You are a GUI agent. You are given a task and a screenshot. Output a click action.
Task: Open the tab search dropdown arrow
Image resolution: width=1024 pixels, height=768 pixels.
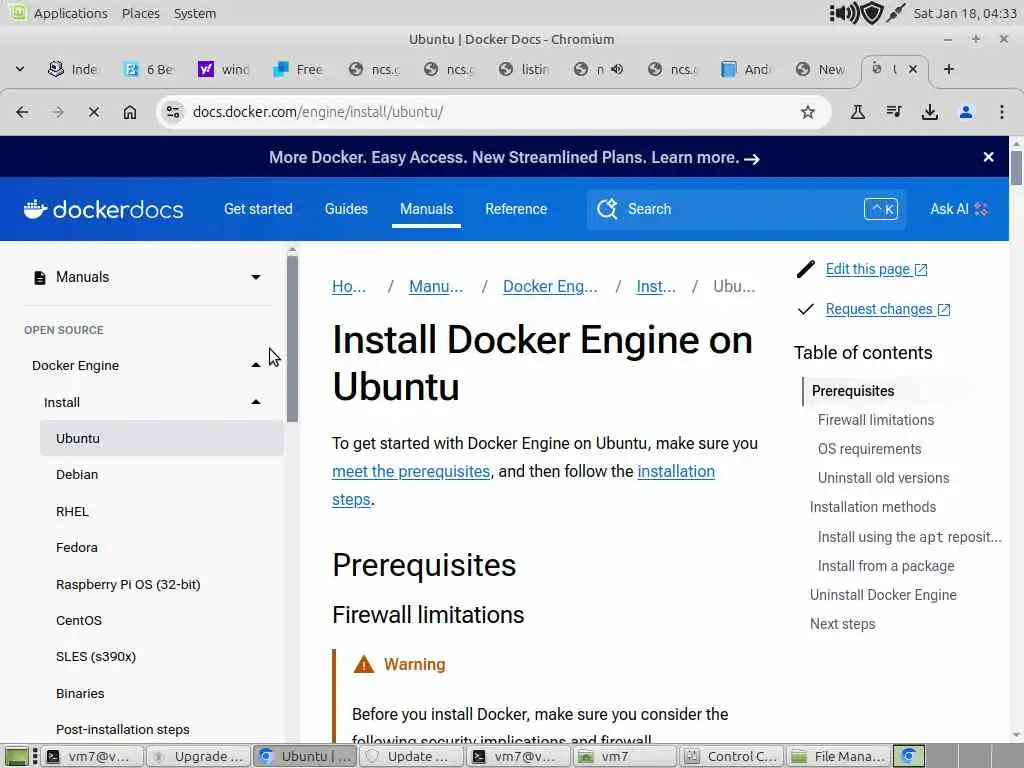(x=20, y=69)
